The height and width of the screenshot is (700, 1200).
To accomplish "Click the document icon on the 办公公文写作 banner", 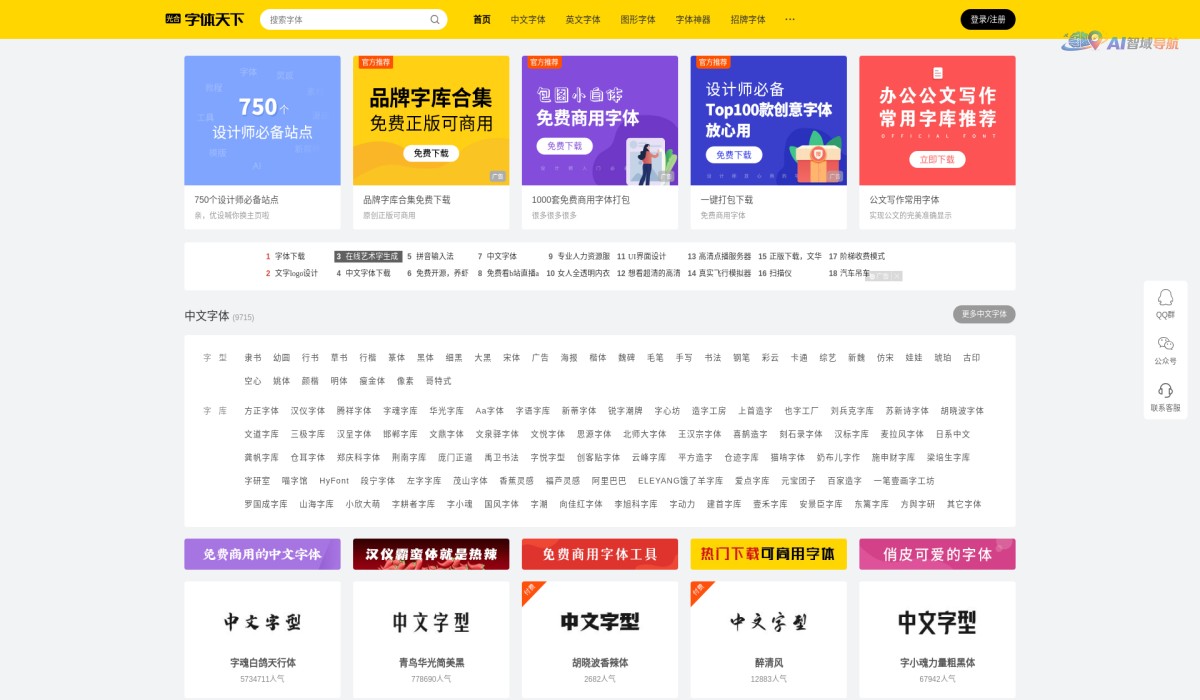I will coord(937,74).
